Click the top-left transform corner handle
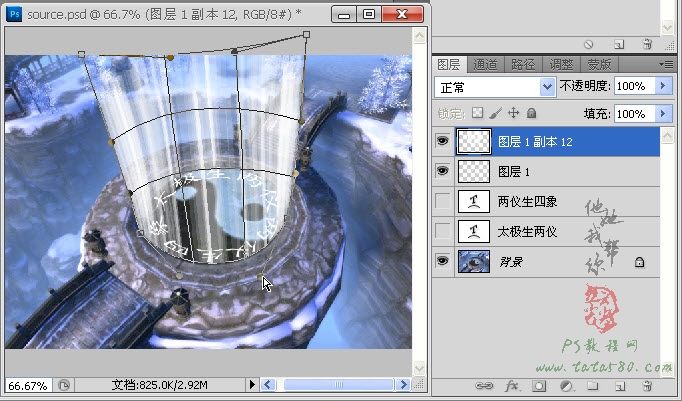This screenshot has width=682, height=401. tap(81, 54)
